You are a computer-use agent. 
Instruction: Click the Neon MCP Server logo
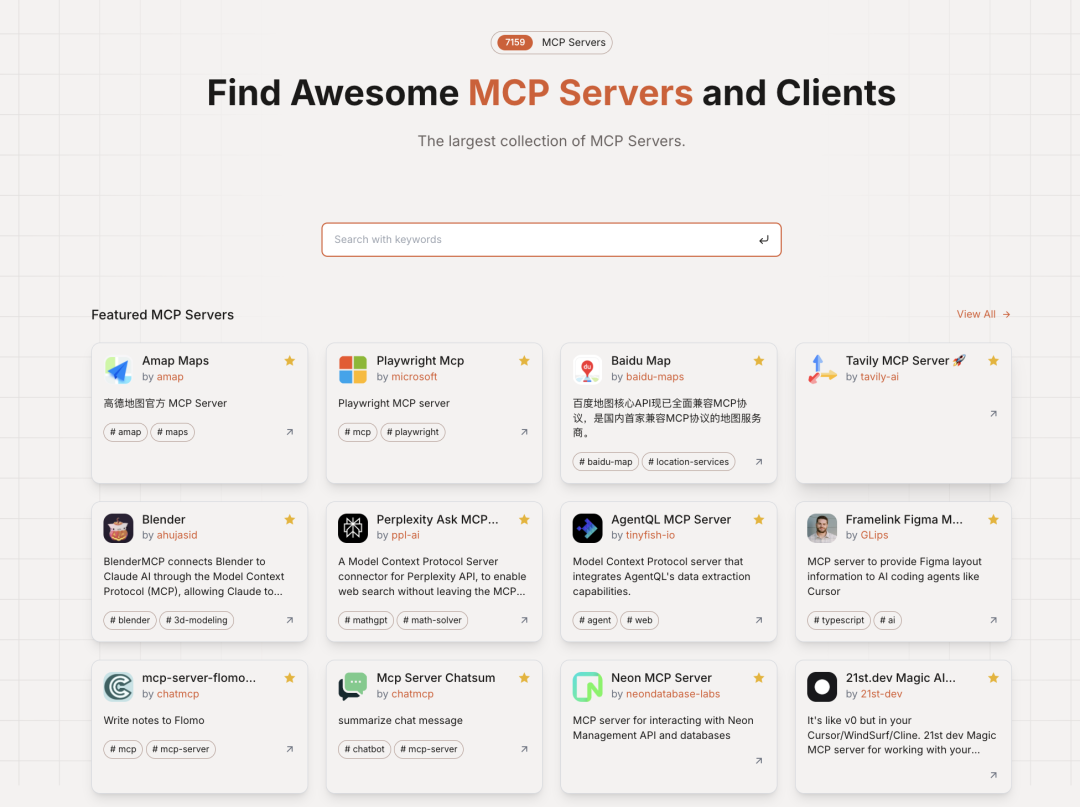(588, 687)
